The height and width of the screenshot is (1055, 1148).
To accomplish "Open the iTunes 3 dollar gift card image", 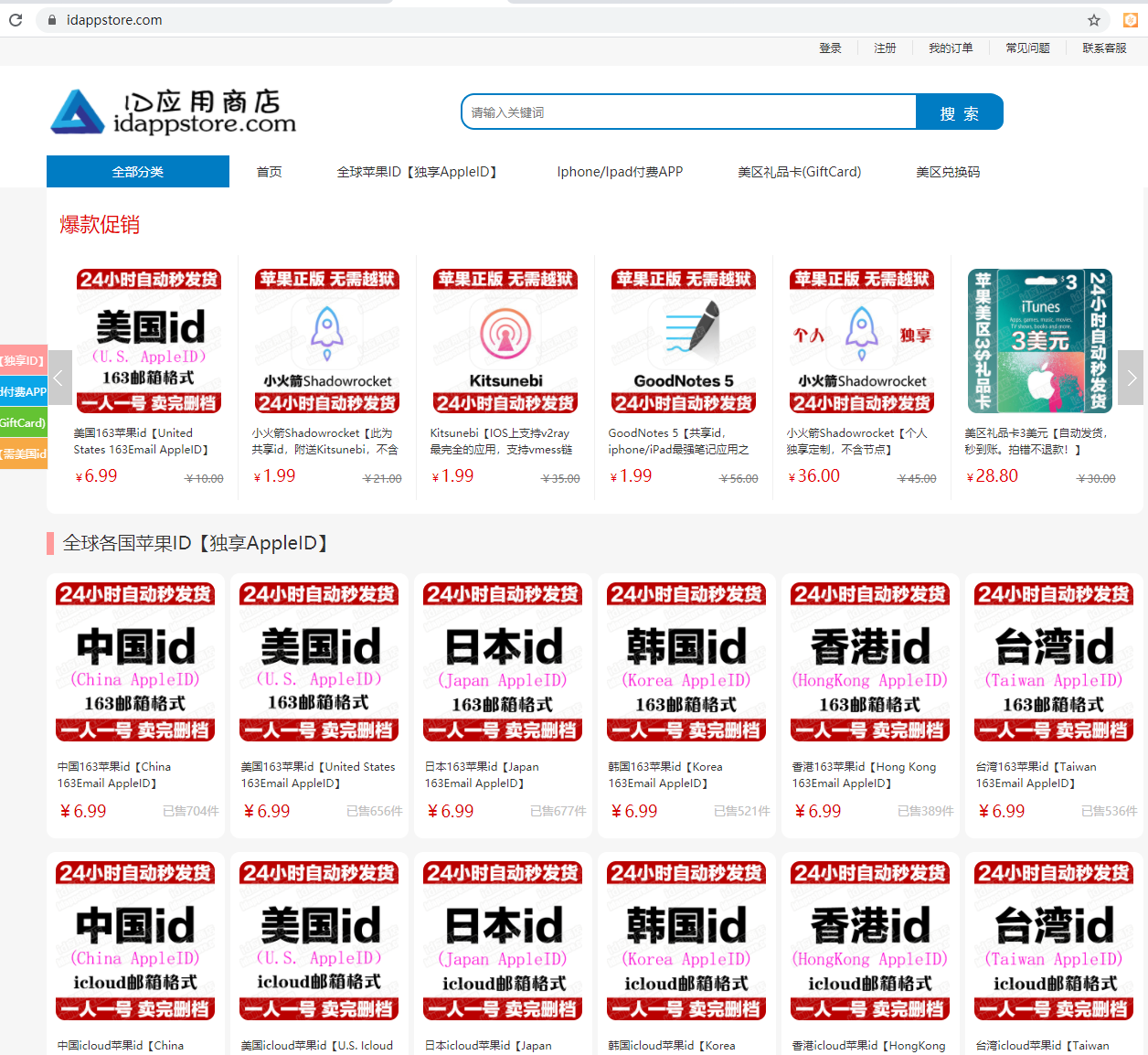I will [1040, 341].
